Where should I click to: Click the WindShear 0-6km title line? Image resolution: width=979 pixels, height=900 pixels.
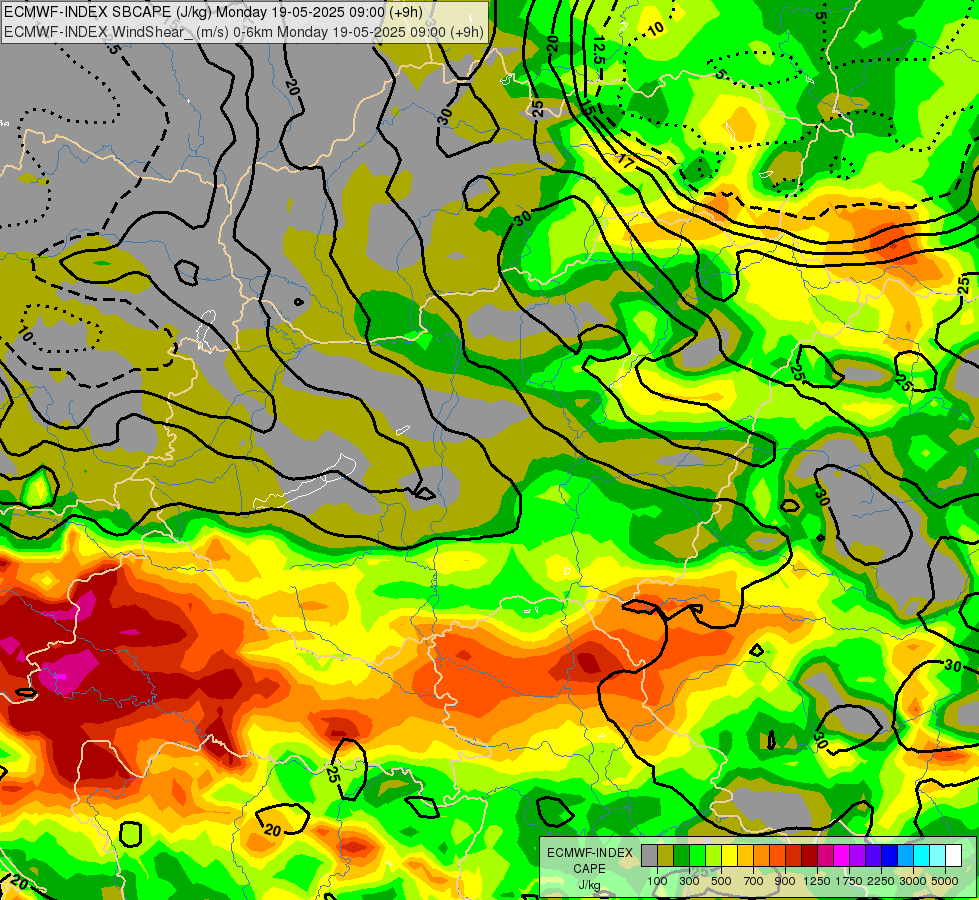click(244, 32)
